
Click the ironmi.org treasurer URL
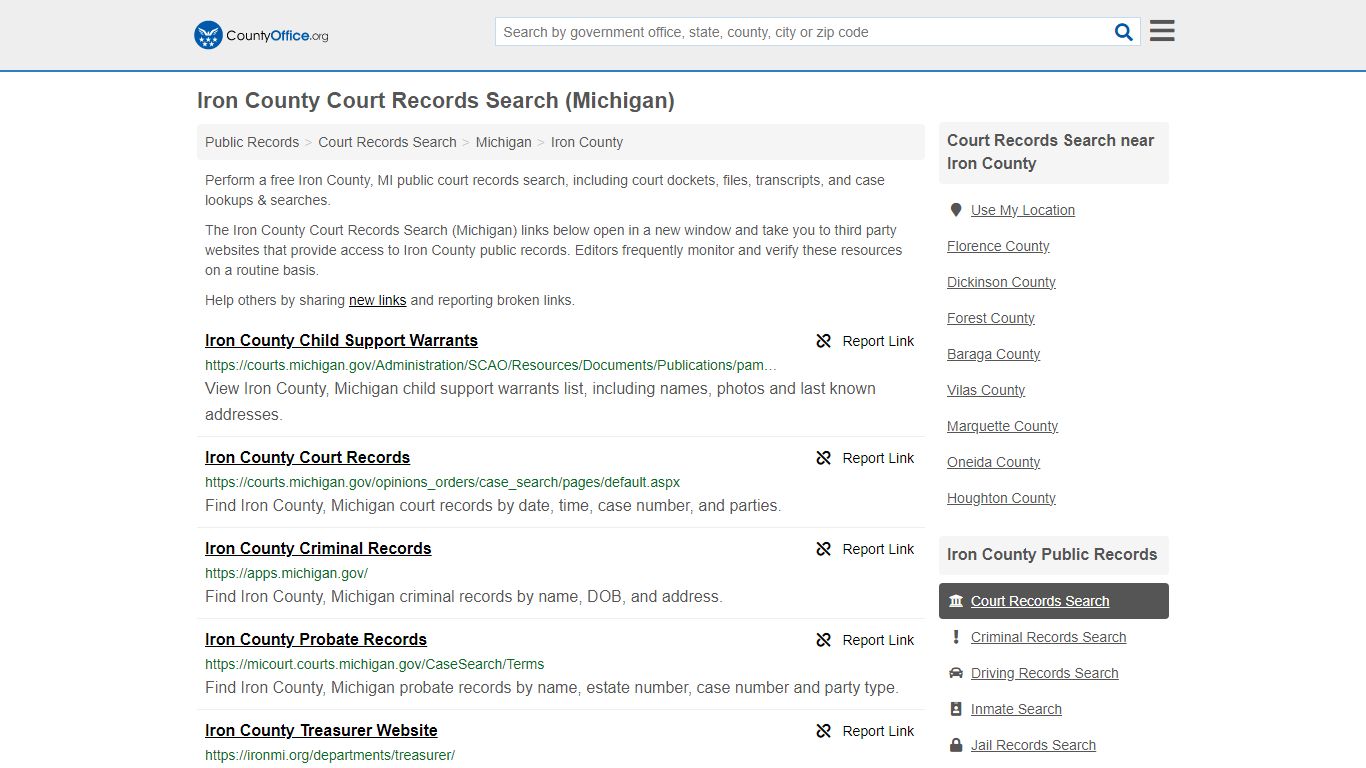pos(330,755)
